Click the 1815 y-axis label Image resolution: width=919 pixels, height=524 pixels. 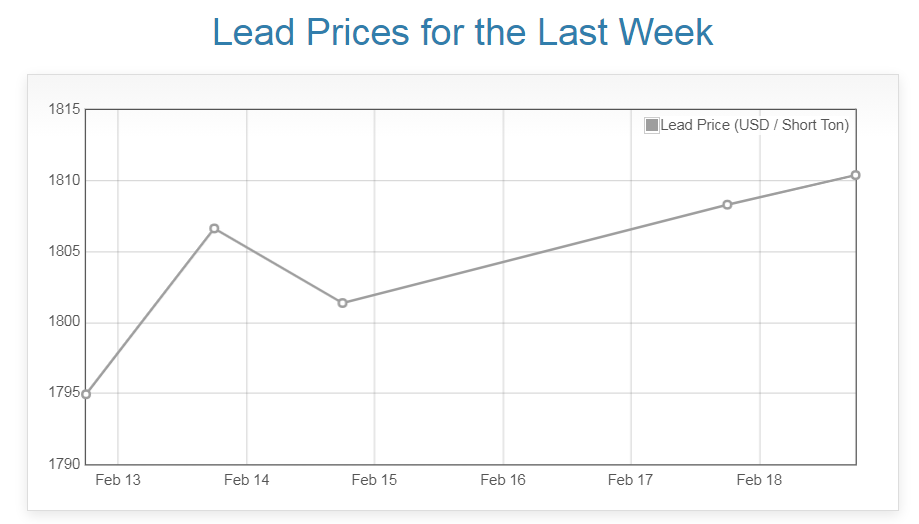[x=64, y=109]
